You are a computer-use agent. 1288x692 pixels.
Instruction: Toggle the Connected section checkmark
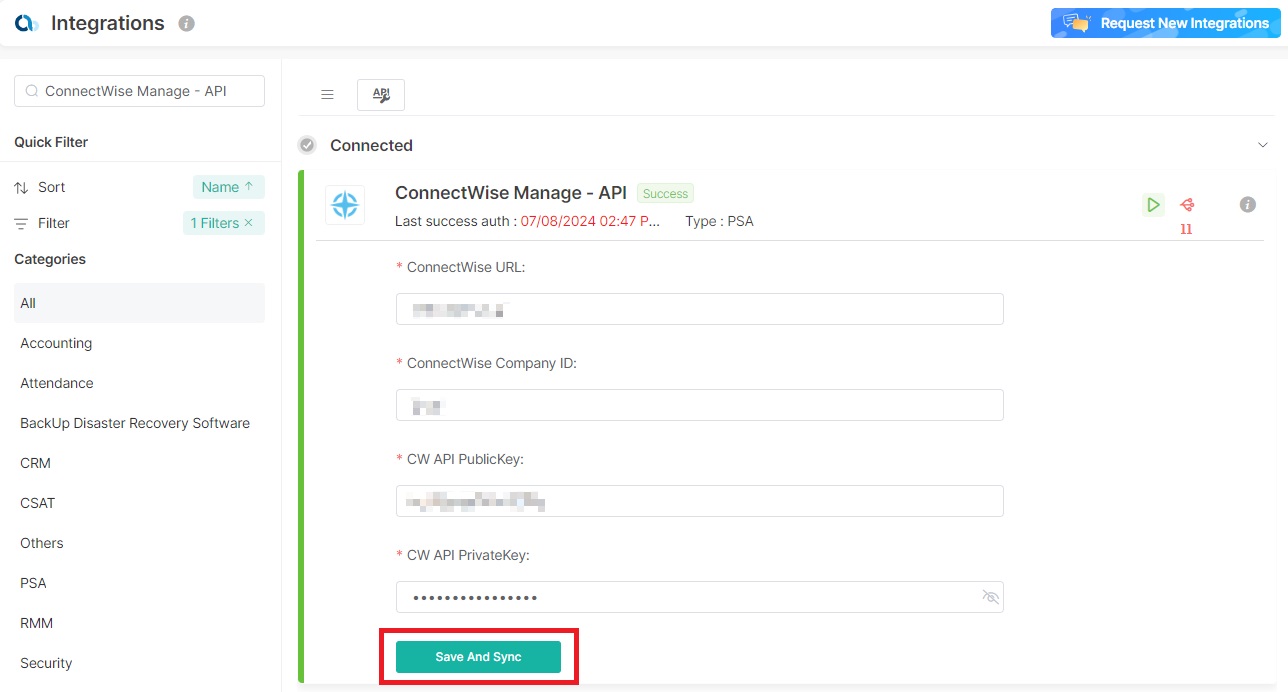pos(307,145)
